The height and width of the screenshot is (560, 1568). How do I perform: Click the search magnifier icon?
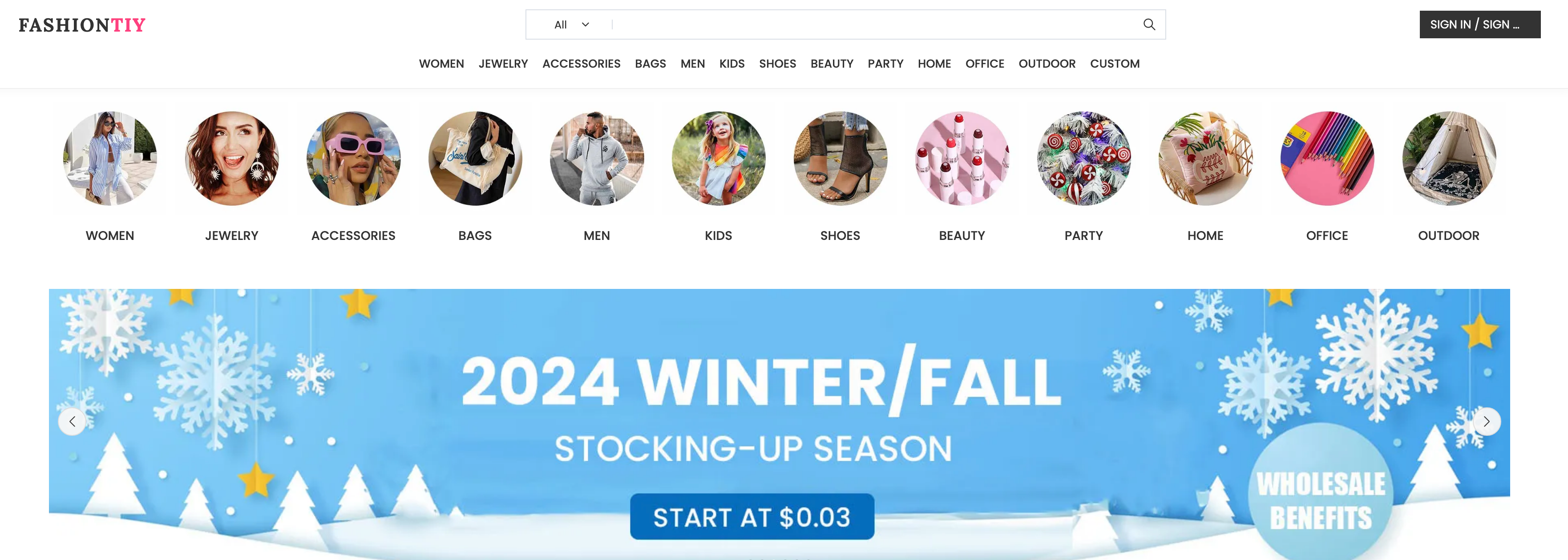[x=1148, y=24]
